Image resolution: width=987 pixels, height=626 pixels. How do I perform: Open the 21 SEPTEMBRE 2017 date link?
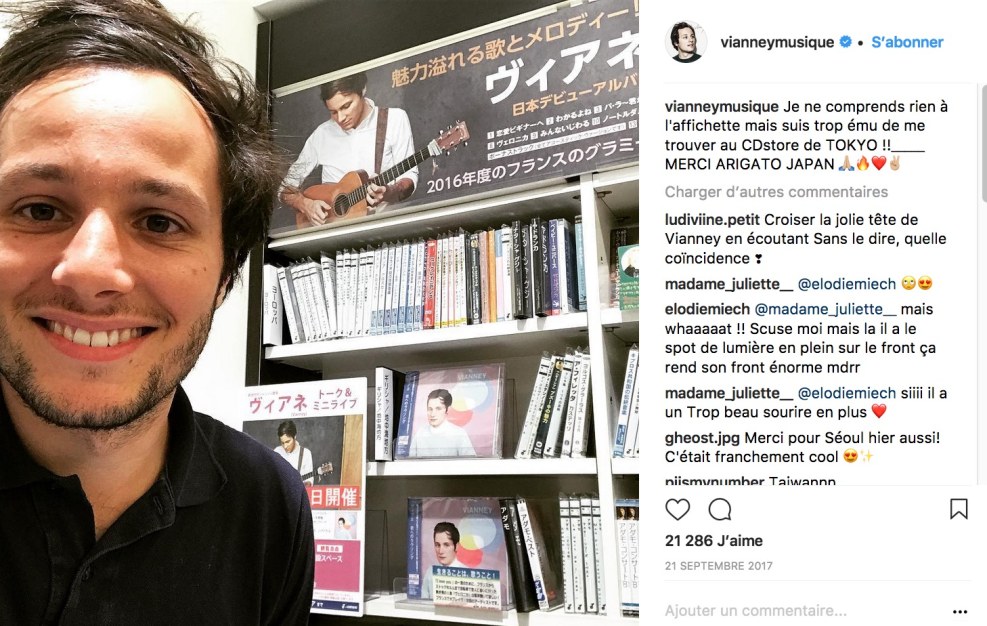coord(718,566)
